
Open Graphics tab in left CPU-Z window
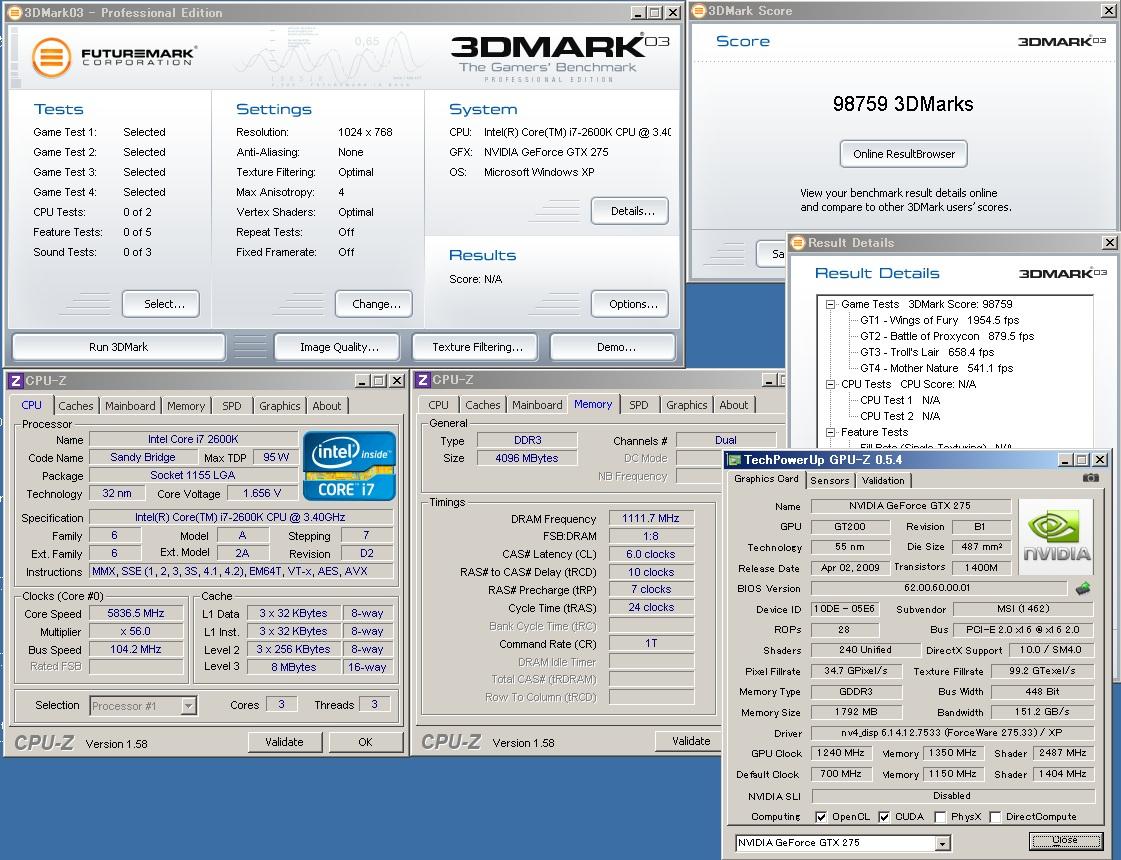point(280,405)
